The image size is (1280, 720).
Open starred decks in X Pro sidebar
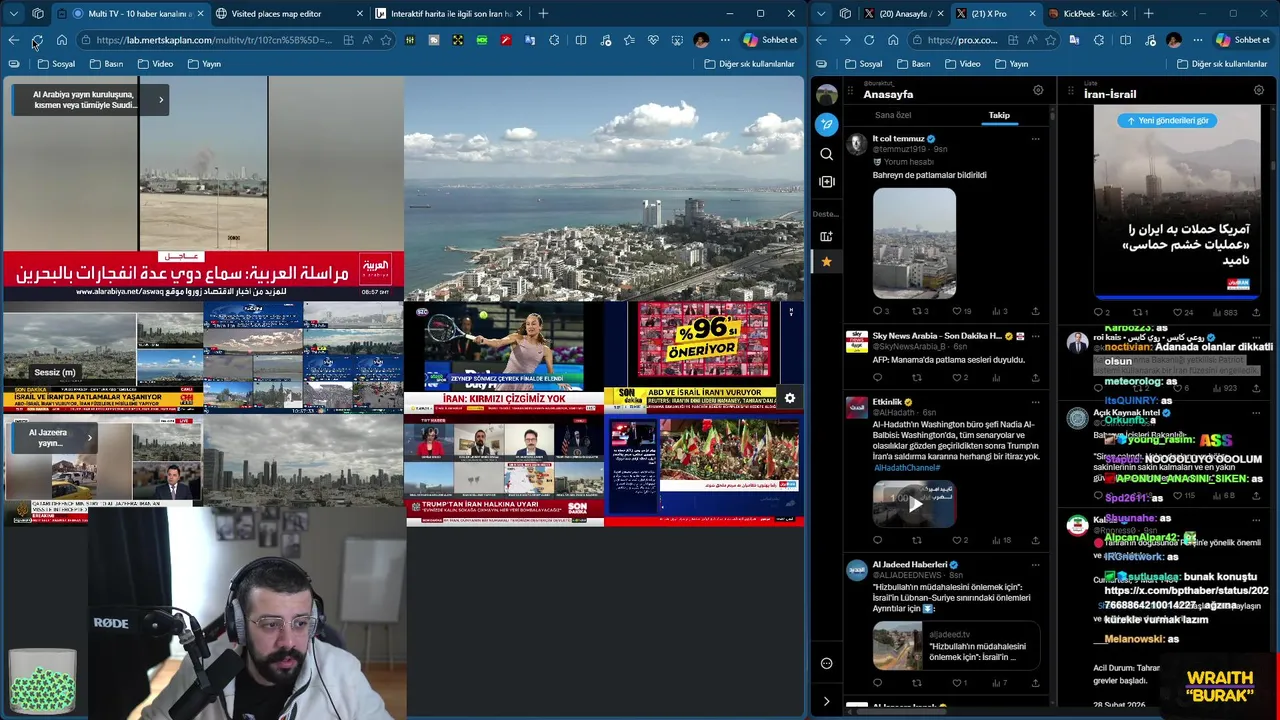pos(826,262)
